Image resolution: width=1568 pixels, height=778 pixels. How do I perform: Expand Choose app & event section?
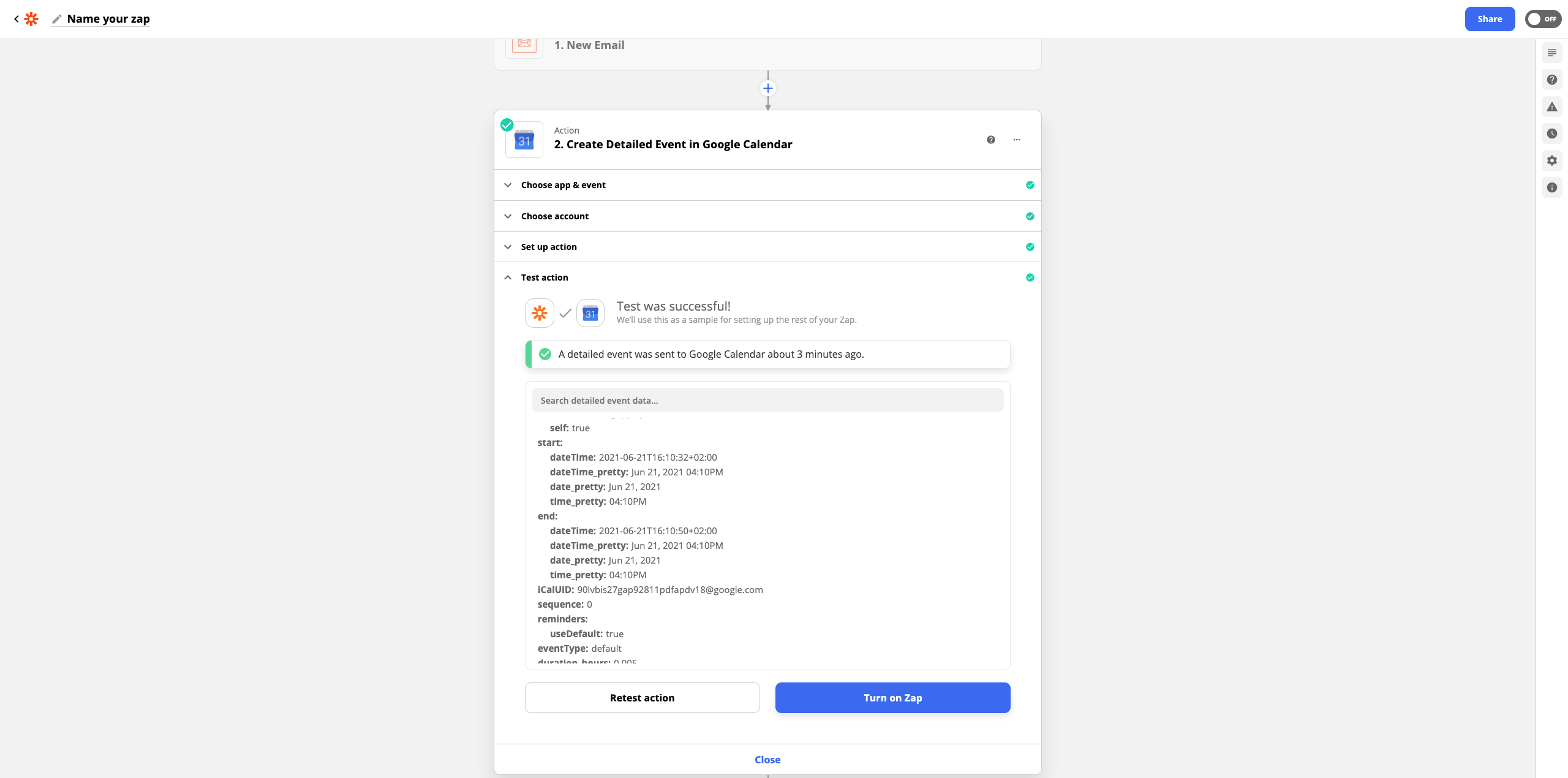point(563,185)
